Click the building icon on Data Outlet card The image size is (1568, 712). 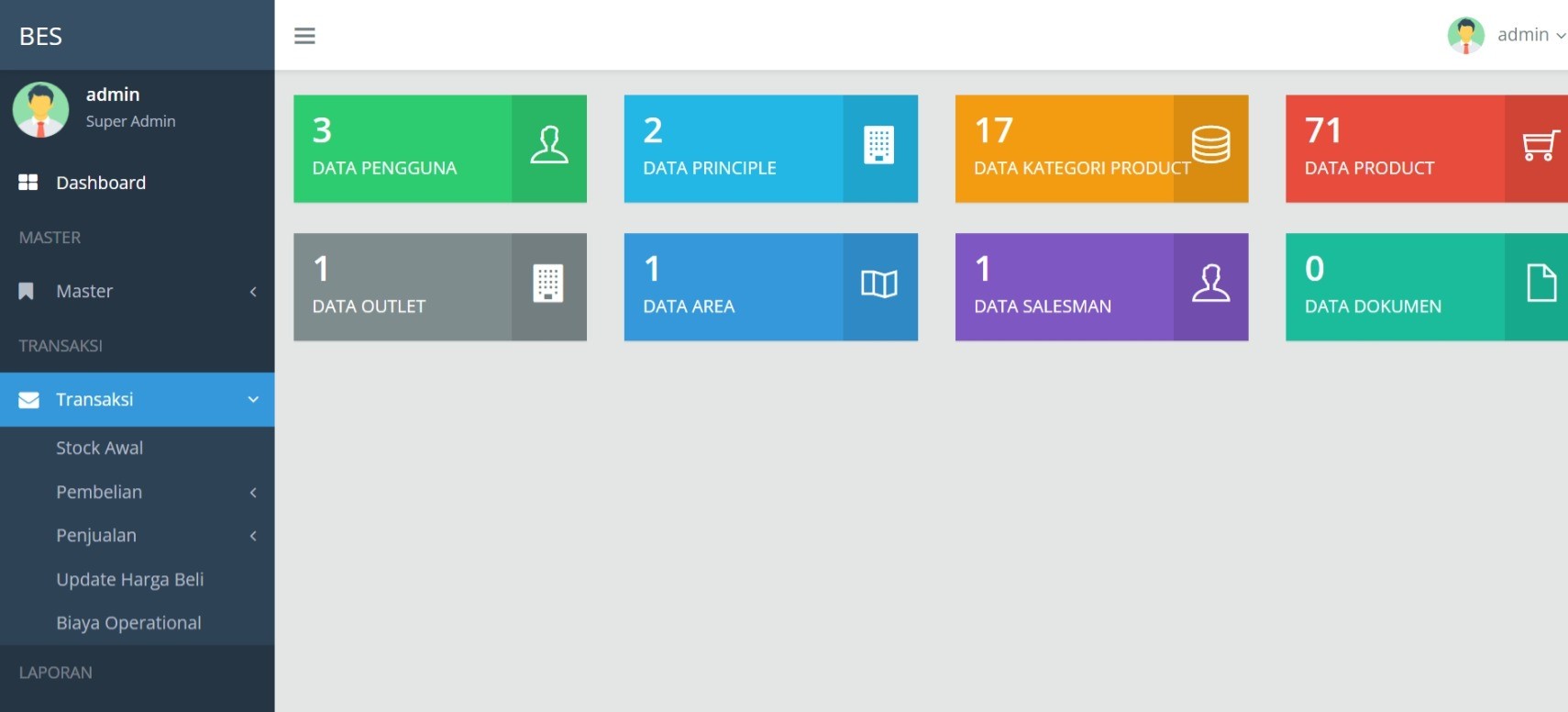548,284
